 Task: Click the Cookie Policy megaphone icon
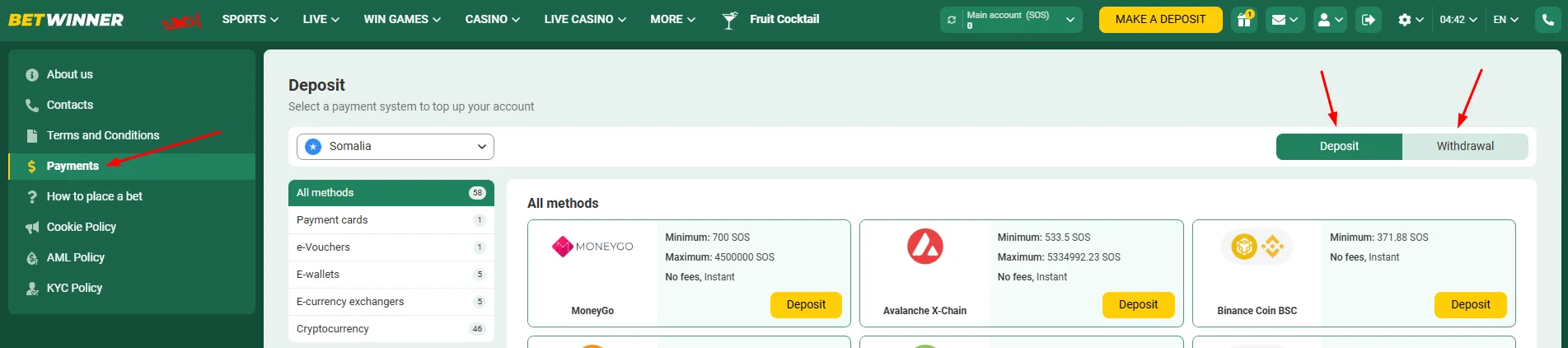coord(32,228)
